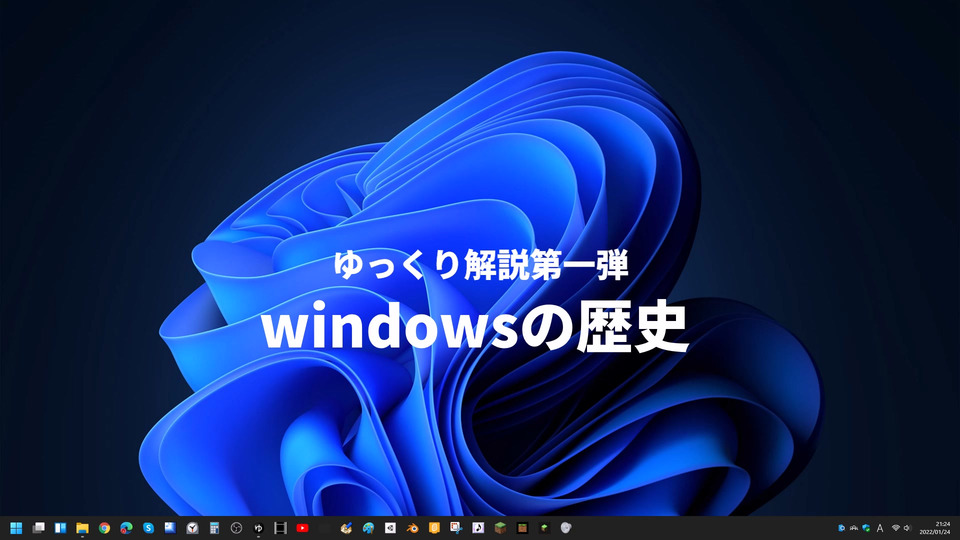Screen dimensions: 960x540
Task: Launch Minecraft icon with black background
Action: pyautogui.click(x=522, y=528)
